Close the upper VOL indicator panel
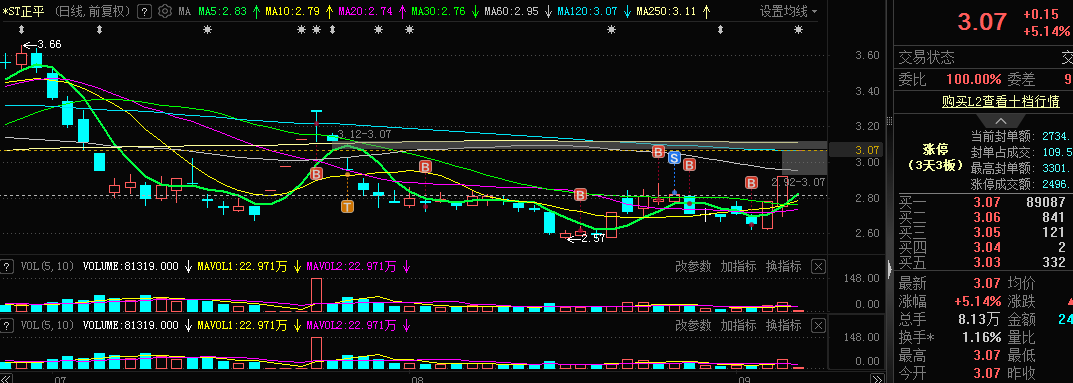This screenshot has width=1073, height=383. point(818,266)
